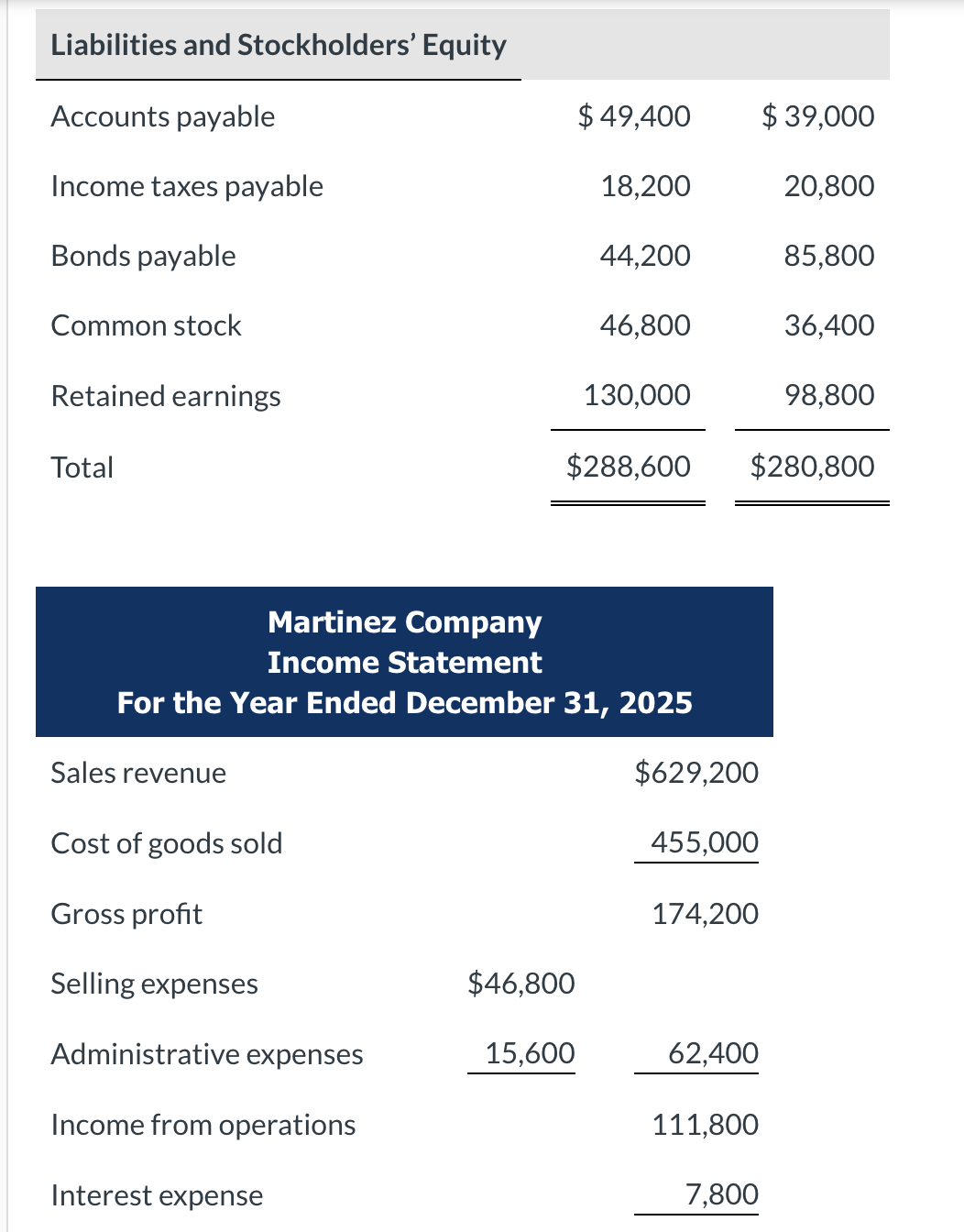Click the Martinez Company Income Statement header
The image size is (964, 1232).
coord(404,662)
